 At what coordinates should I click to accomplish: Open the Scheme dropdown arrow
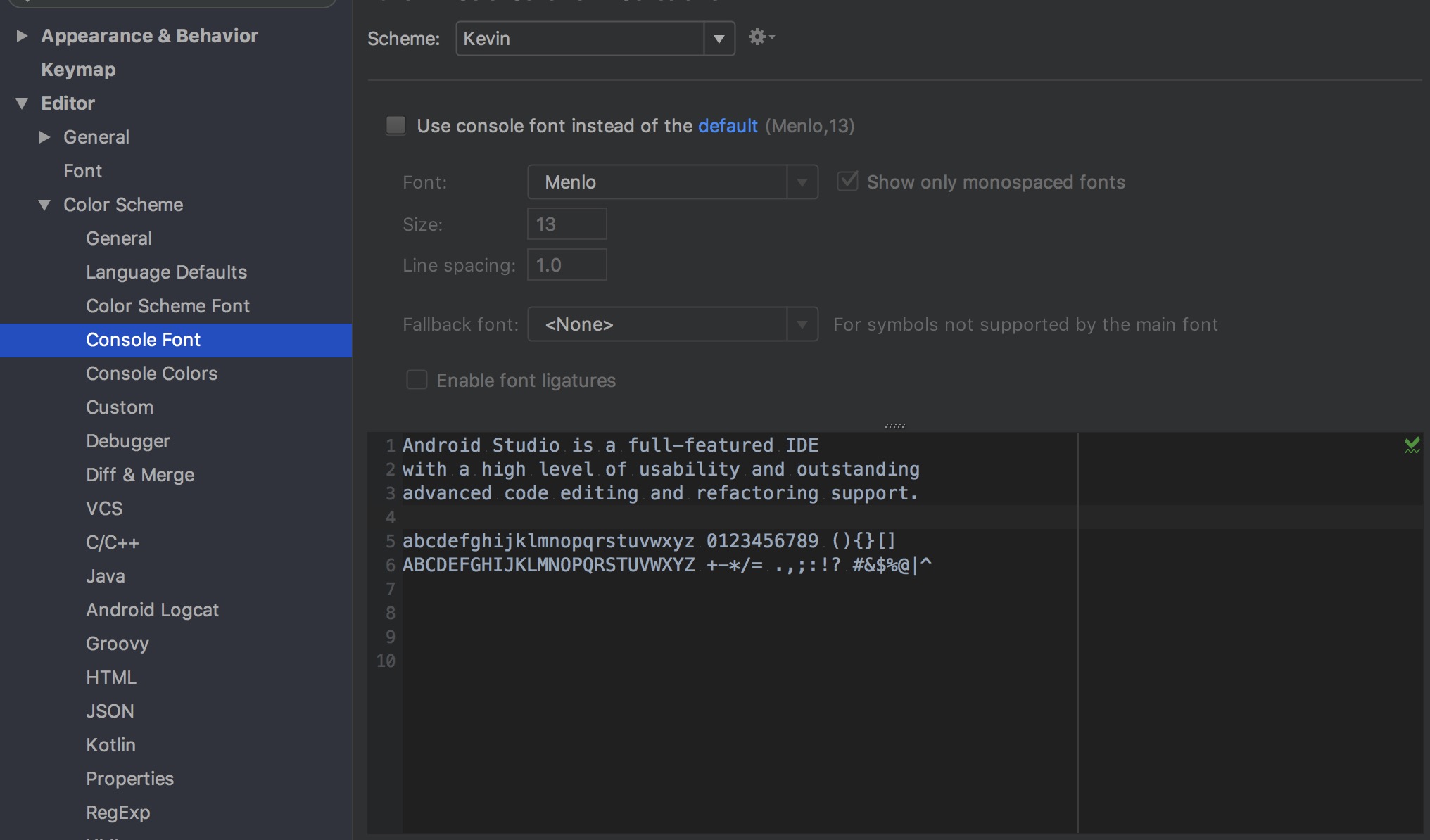point(719,39)
